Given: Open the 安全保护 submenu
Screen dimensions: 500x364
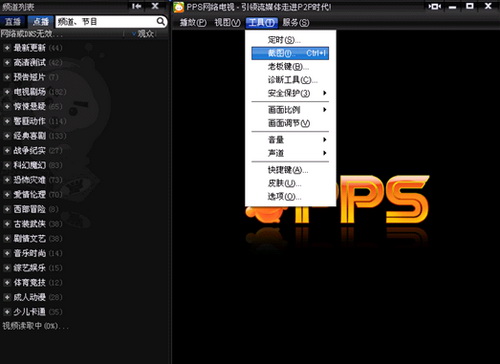Looking at the screenshot, I should coord(290,93).
